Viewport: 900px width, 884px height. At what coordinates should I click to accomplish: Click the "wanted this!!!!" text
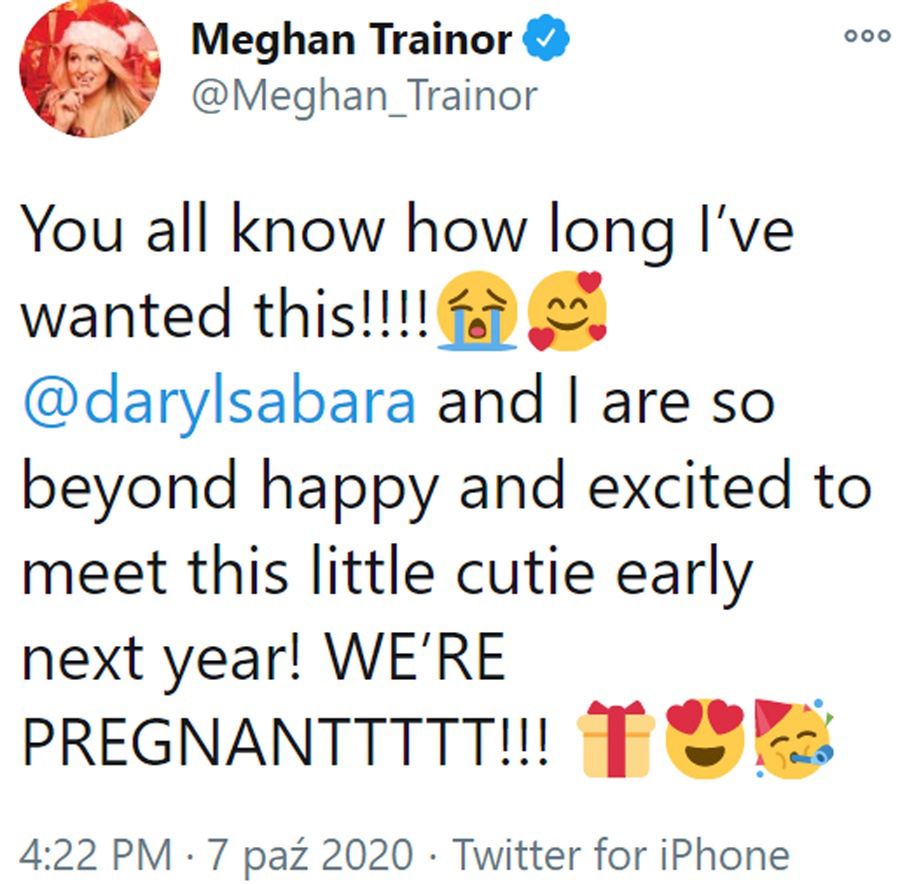pos(225,317)
